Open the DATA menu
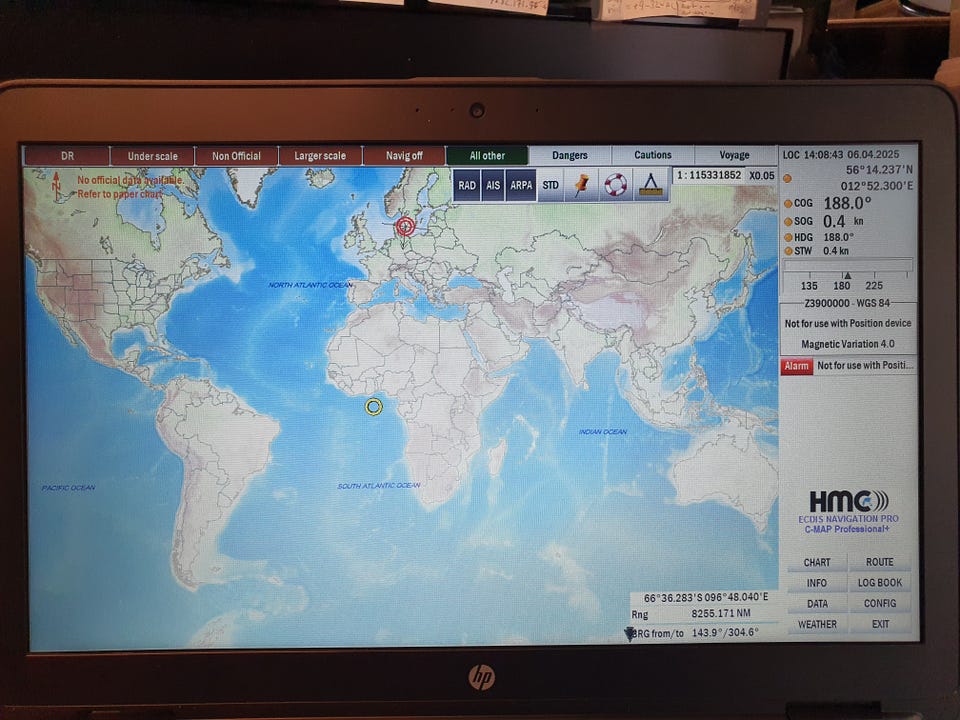This screenshot has height=720, width=960. coord(817,604)
